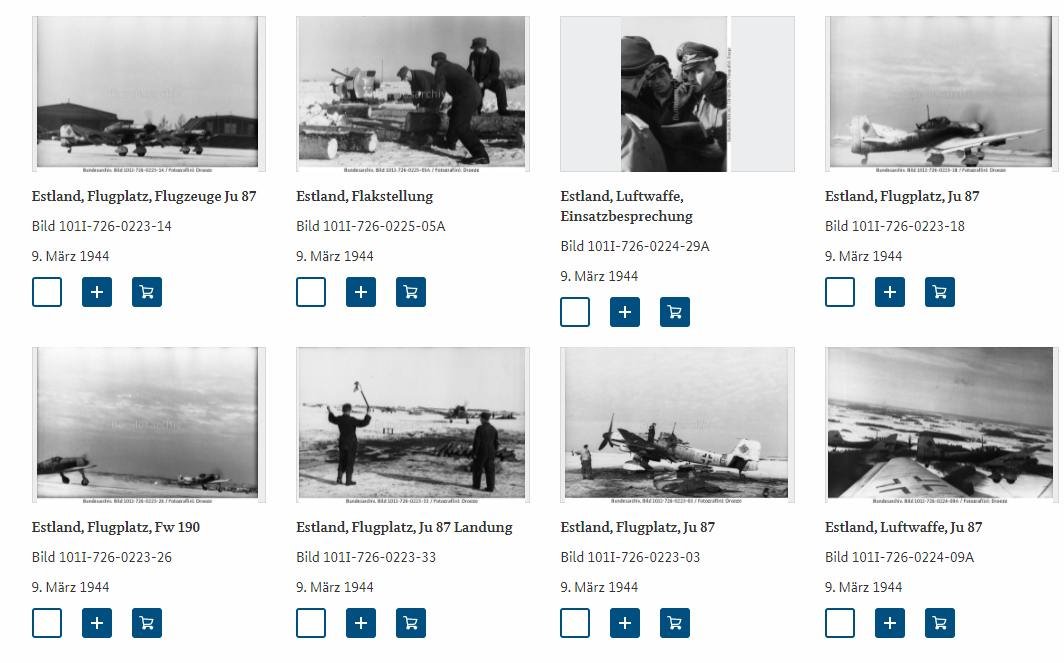Image resolution: width=1064 pixels, height=663 pixels.
Task: Add Bild 101I-726-0223-14 with the plus icon
Action: (97, 292)
